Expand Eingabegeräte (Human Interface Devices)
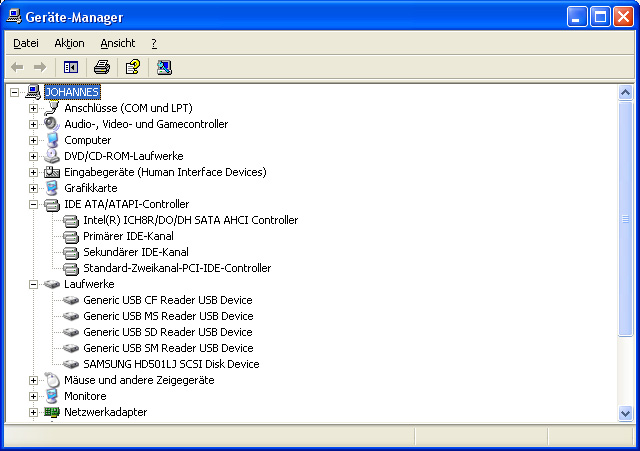 [x=33, y=172]
